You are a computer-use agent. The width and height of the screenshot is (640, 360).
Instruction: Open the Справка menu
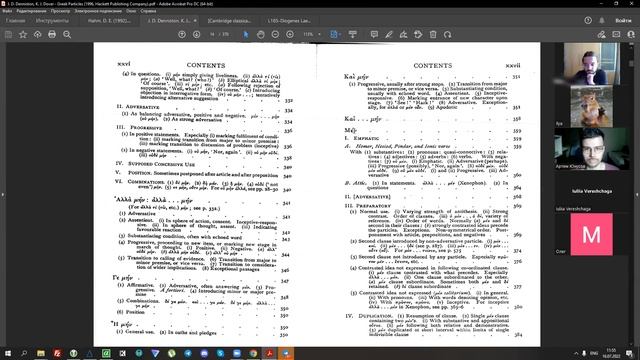click(148, 11)
